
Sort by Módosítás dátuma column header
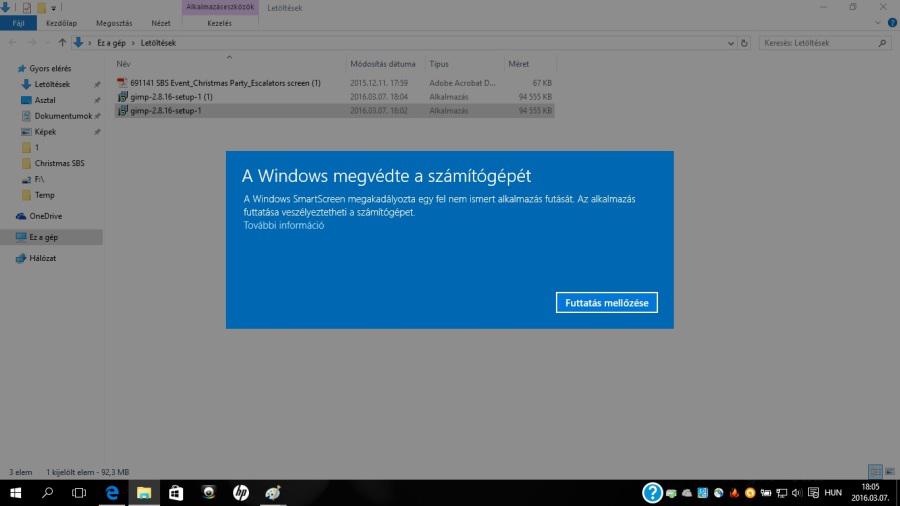383,64
